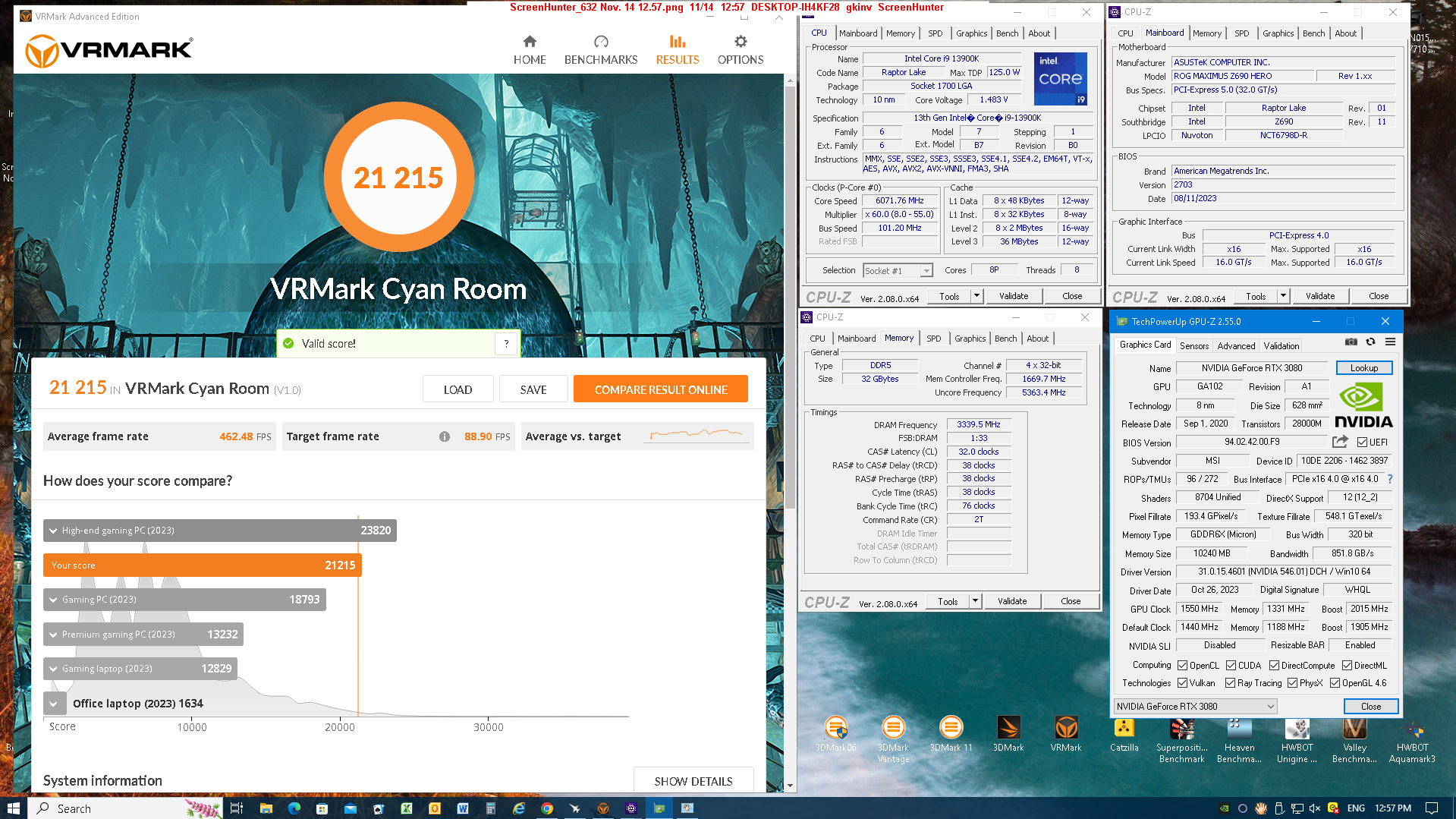Click the VRMark vertical scrollbar down arrow

coord(790,786)
